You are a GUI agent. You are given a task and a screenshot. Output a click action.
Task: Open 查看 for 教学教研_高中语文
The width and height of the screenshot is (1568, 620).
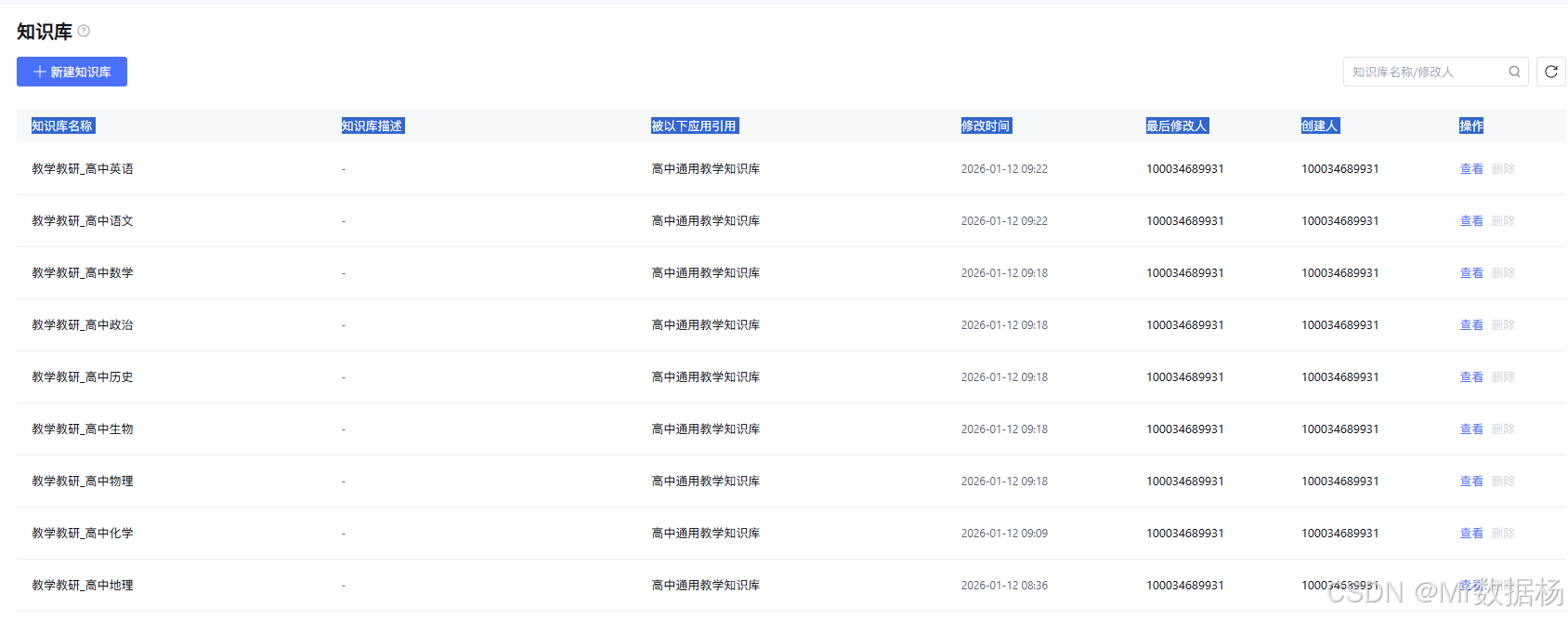tap(1471, 221)
